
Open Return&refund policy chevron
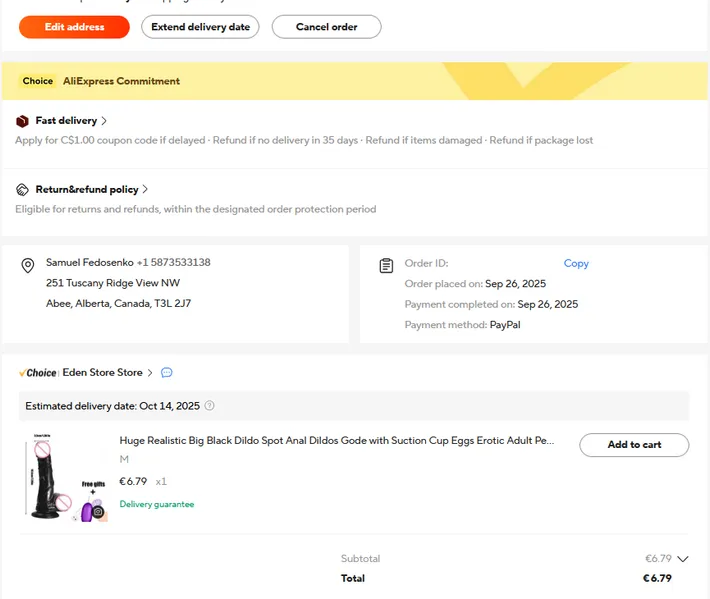tap(145, 189)
